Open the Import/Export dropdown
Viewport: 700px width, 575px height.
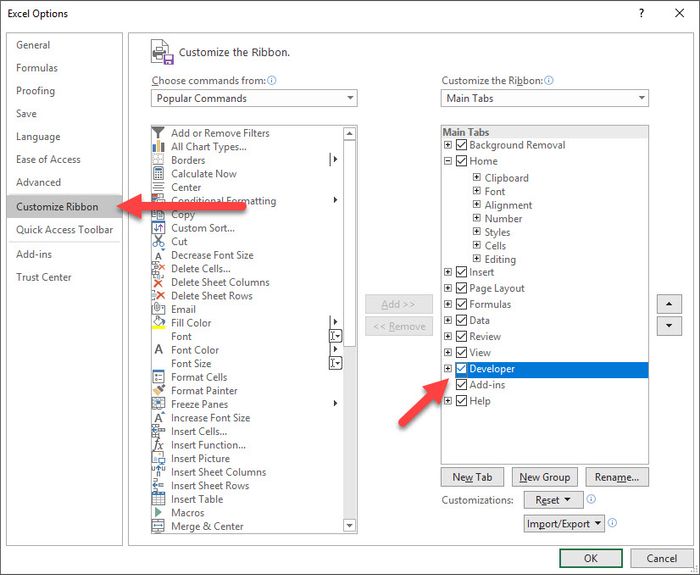click(x=564, y=523)
